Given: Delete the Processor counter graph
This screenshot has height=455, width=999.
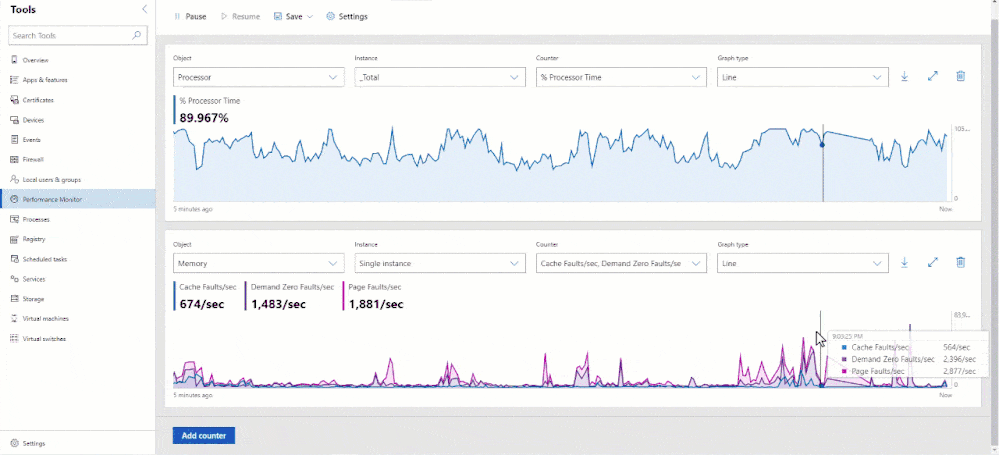Looking at the screenshot, I should [x=960, y=77].
